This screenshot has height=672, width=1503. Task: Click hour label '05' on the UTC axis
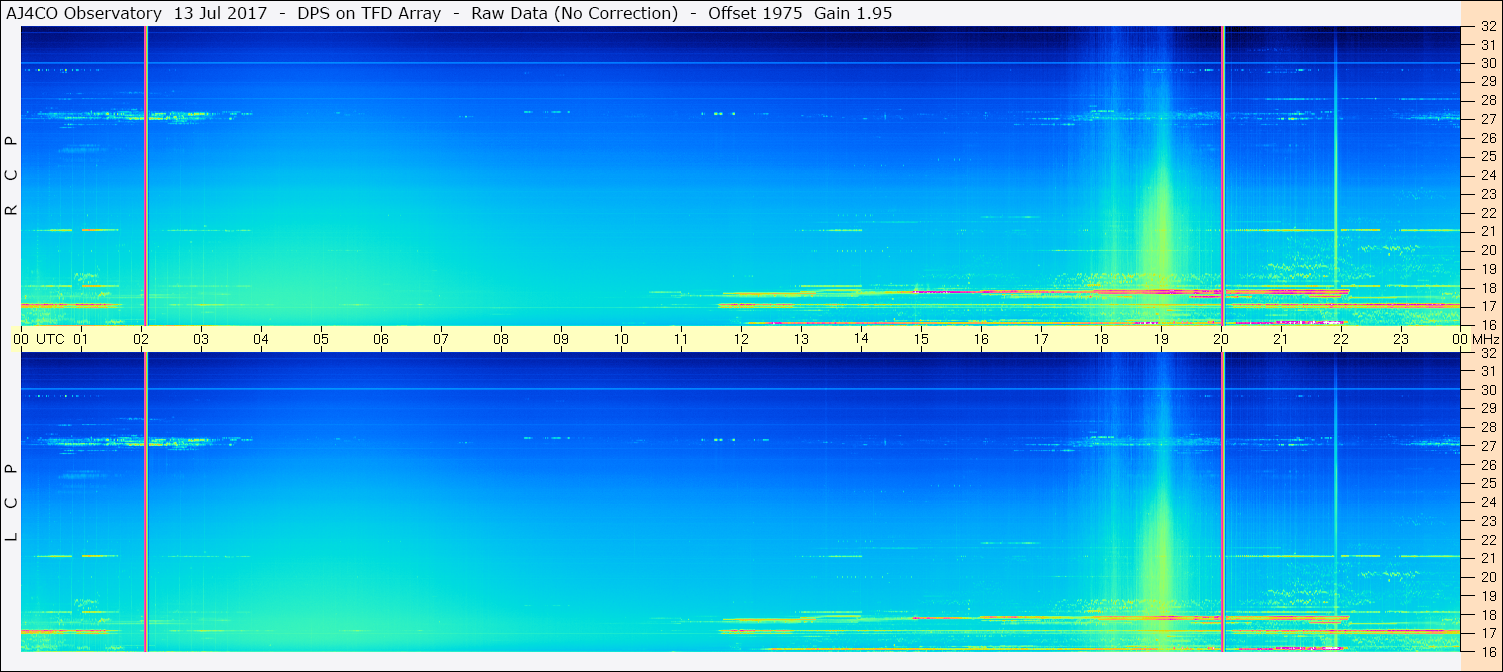321,339
